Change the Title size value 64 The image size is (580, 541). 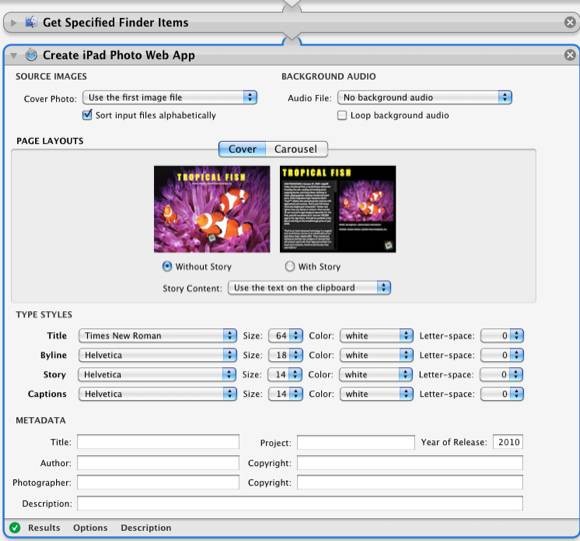[286, 335]
